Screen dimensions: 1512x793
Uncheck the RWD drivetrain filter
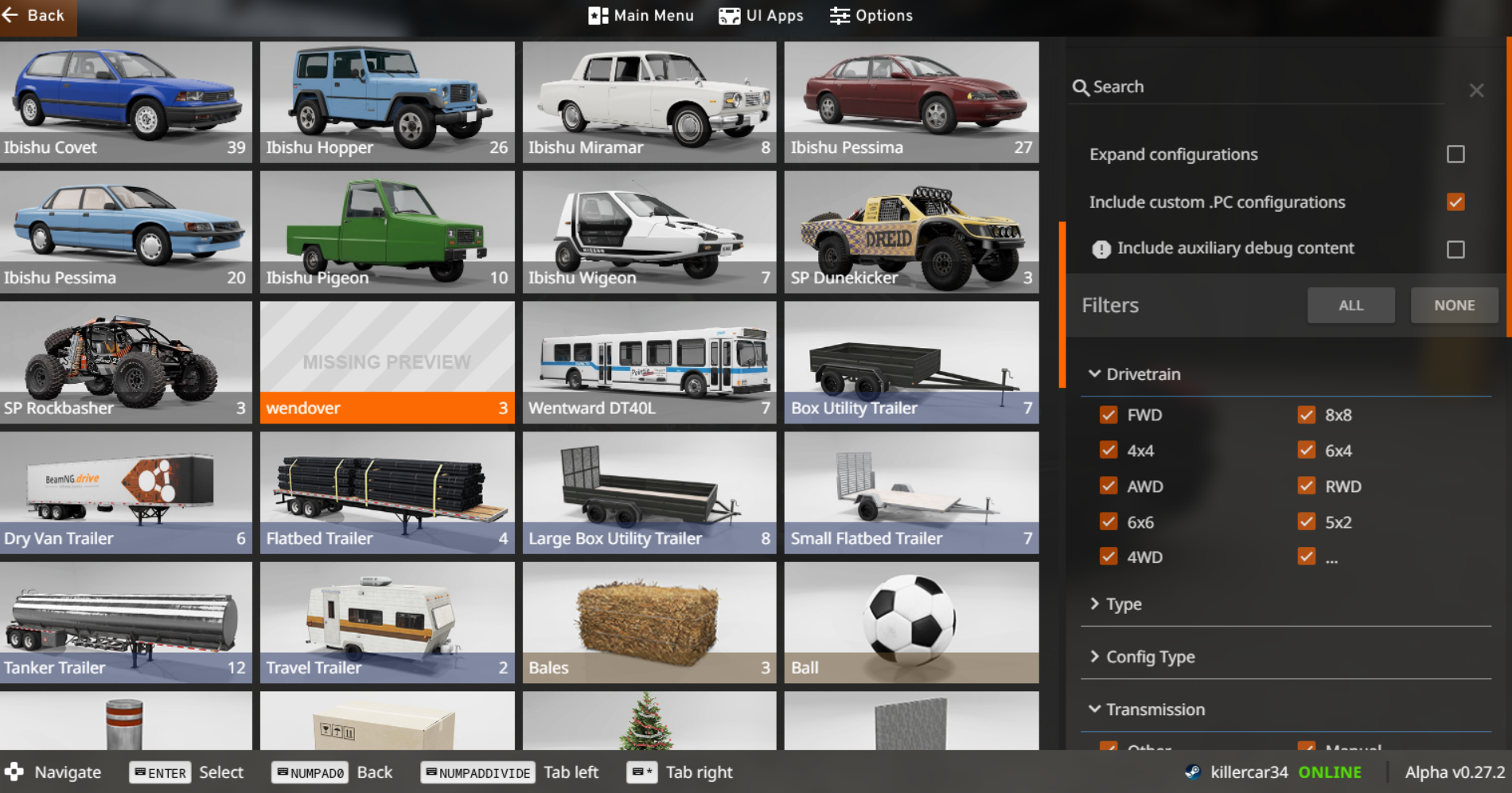click(x=1306, y=486)
